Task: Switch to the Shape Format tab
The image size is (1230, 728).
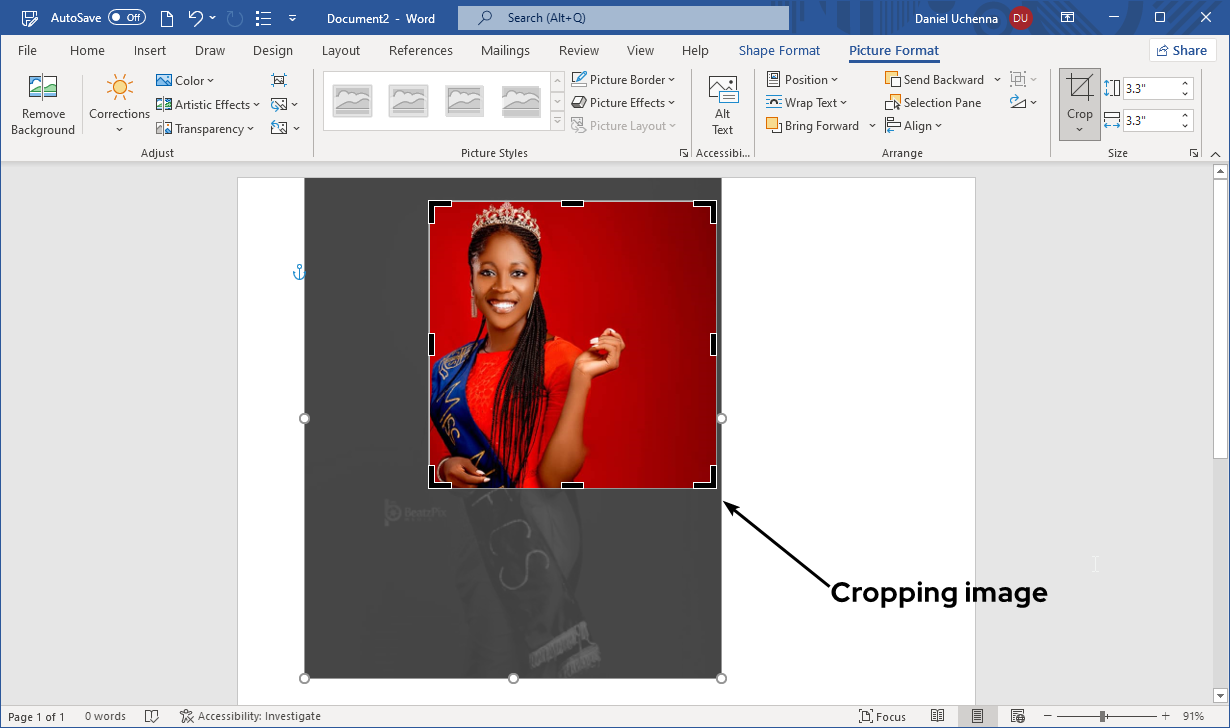Action: [779, 51]
